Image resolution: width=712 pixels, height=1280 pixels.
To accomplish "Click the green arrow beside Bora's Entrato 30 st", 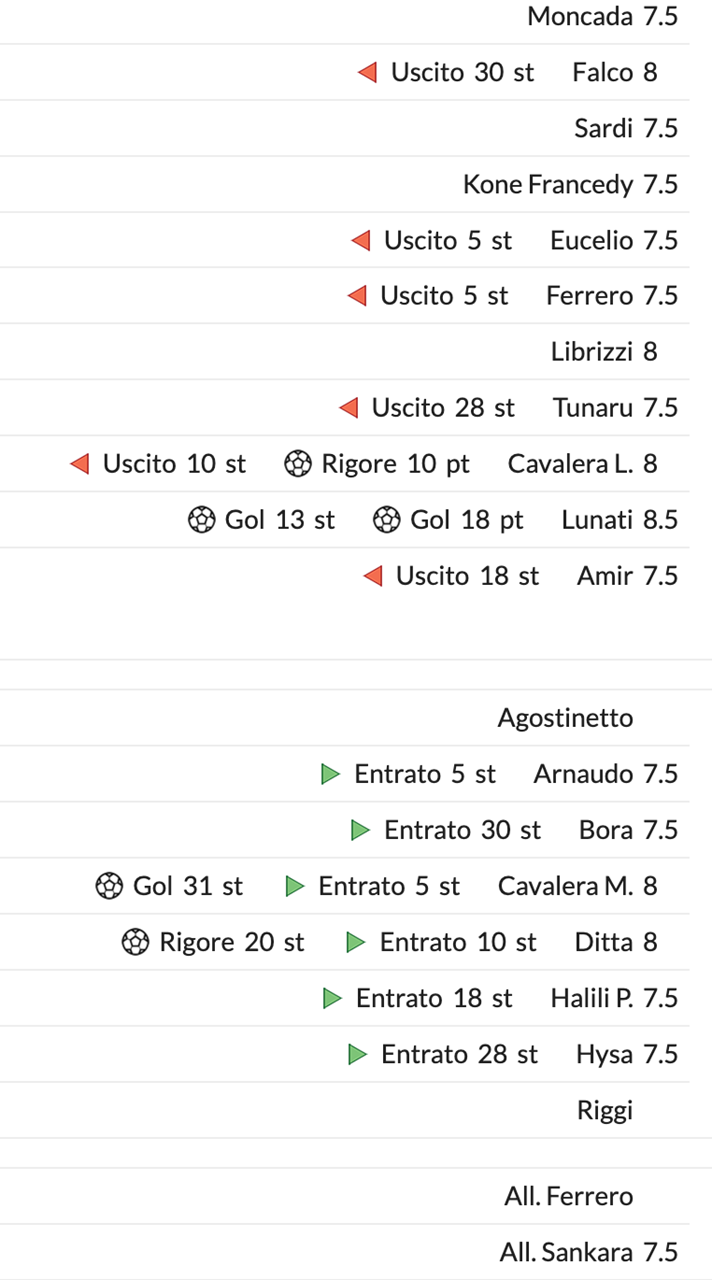I will 361,830.
